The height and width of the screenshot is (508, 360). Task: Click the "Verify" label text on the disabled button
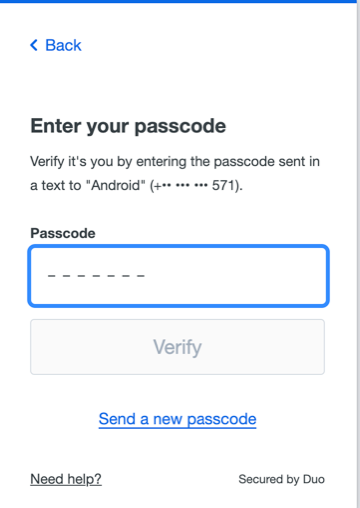click(177, 347)
